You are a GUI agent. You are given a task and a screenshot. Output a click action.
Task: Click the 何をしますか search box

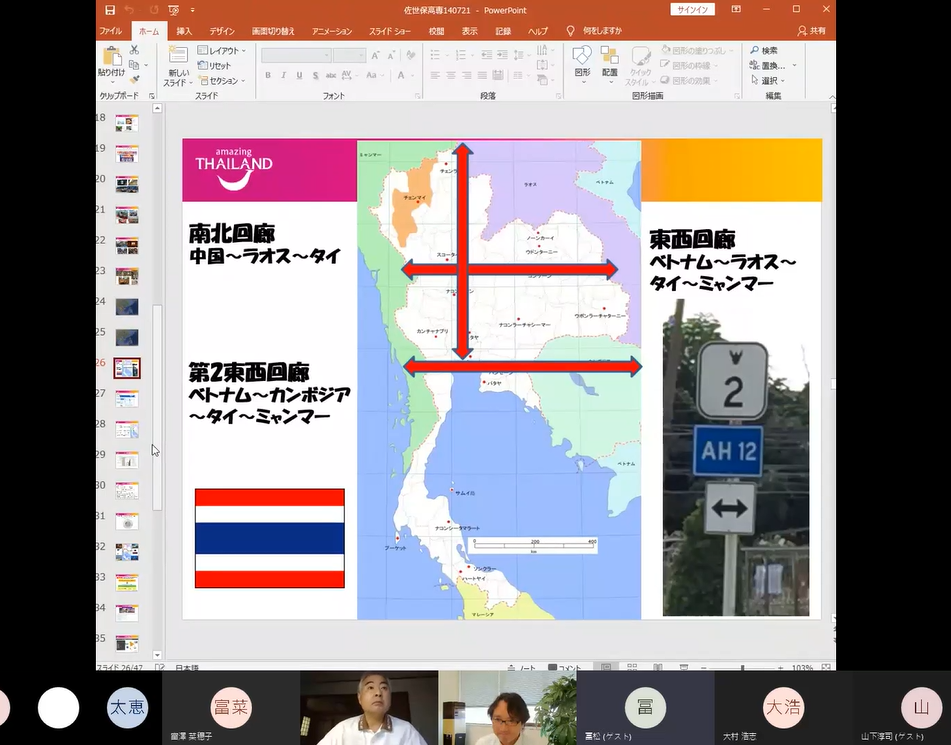point(595,31)
